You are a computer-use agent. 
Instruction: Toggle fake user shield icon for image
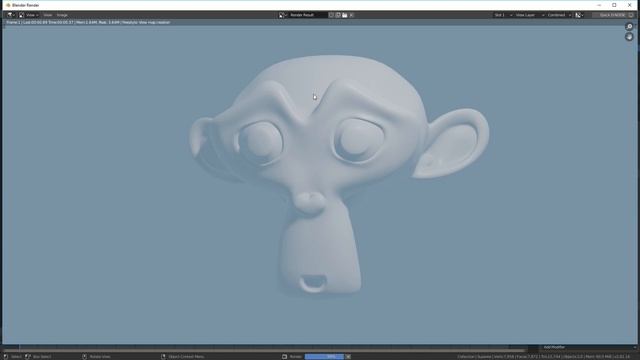[x=331, y=15]
